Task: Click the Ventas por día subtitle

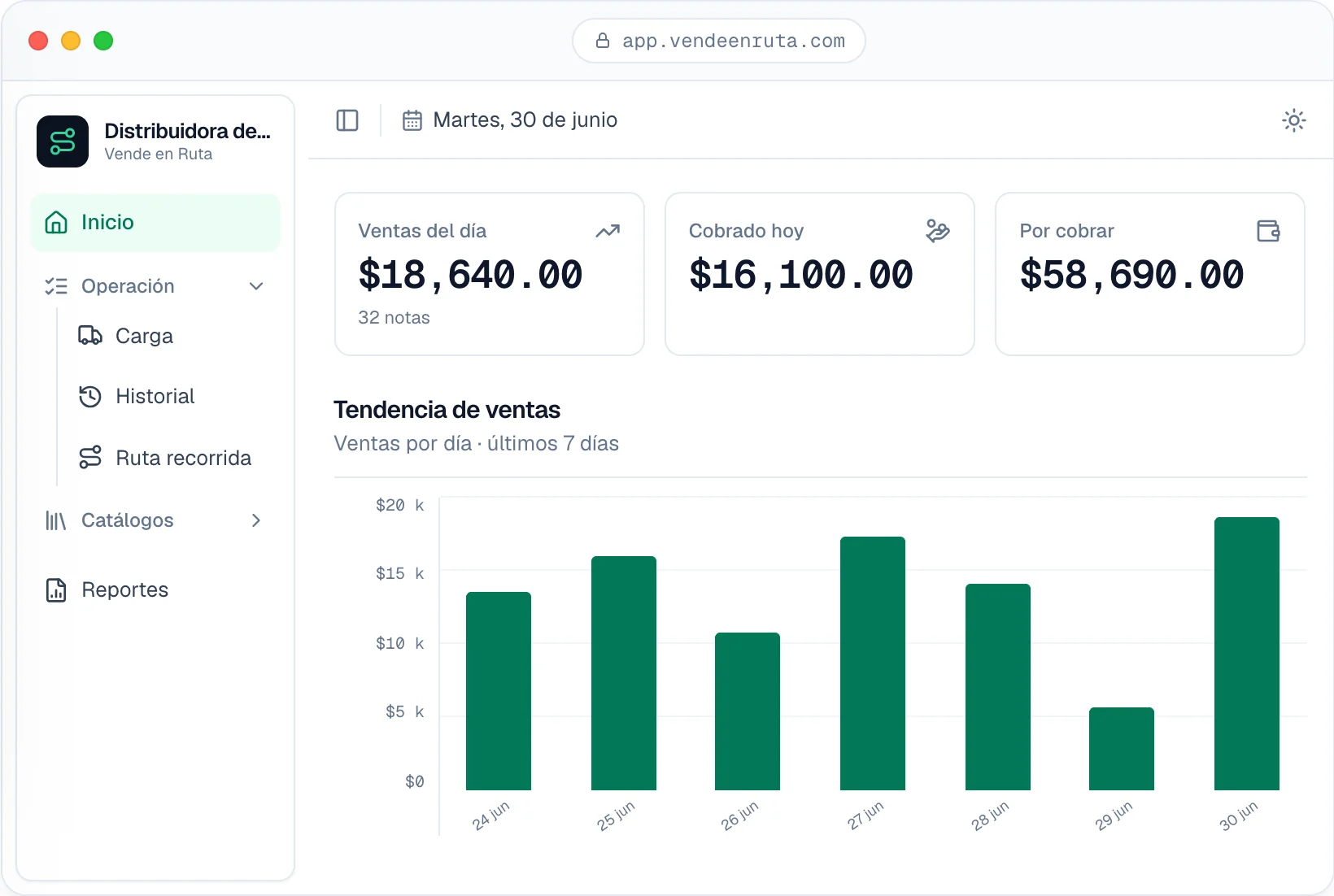Action: (476, 443)
